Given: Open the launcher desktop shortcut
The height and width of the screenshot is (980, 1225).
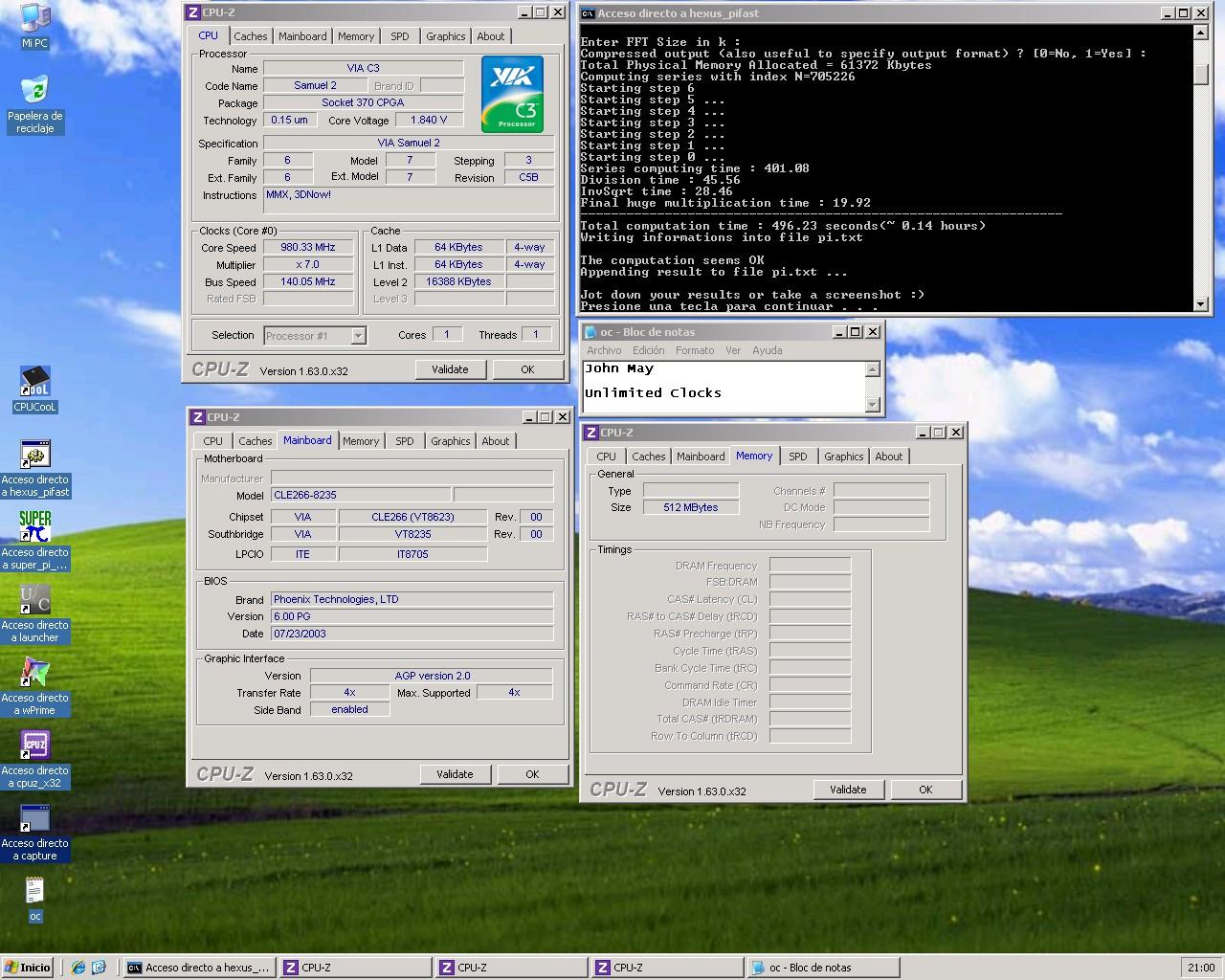Looking at the screenshot, I should click(x=35, y=613).
